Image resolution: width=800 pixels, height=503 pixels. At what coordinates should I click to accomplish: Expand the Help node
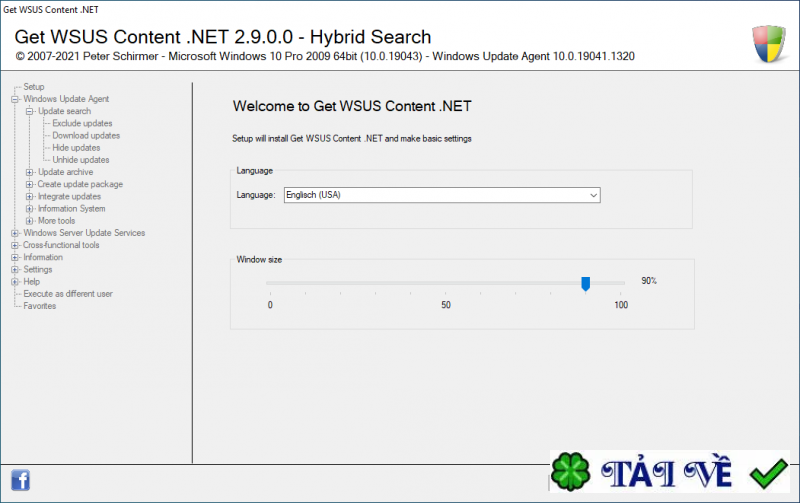pos(15,282)
